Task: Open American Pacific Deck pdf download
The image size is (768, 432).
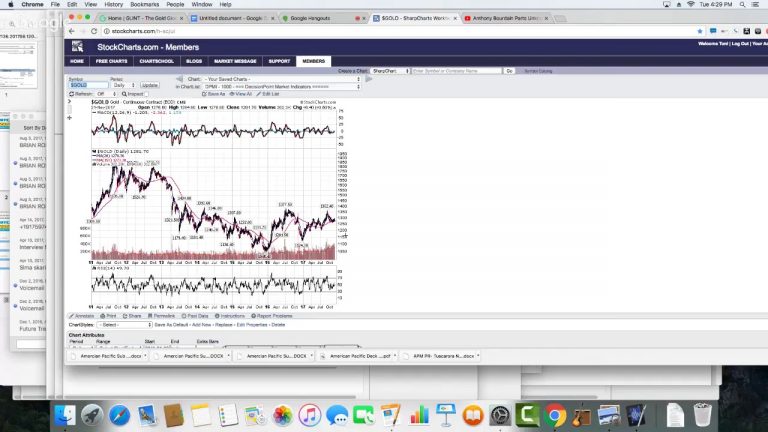Action: (360, 356)
